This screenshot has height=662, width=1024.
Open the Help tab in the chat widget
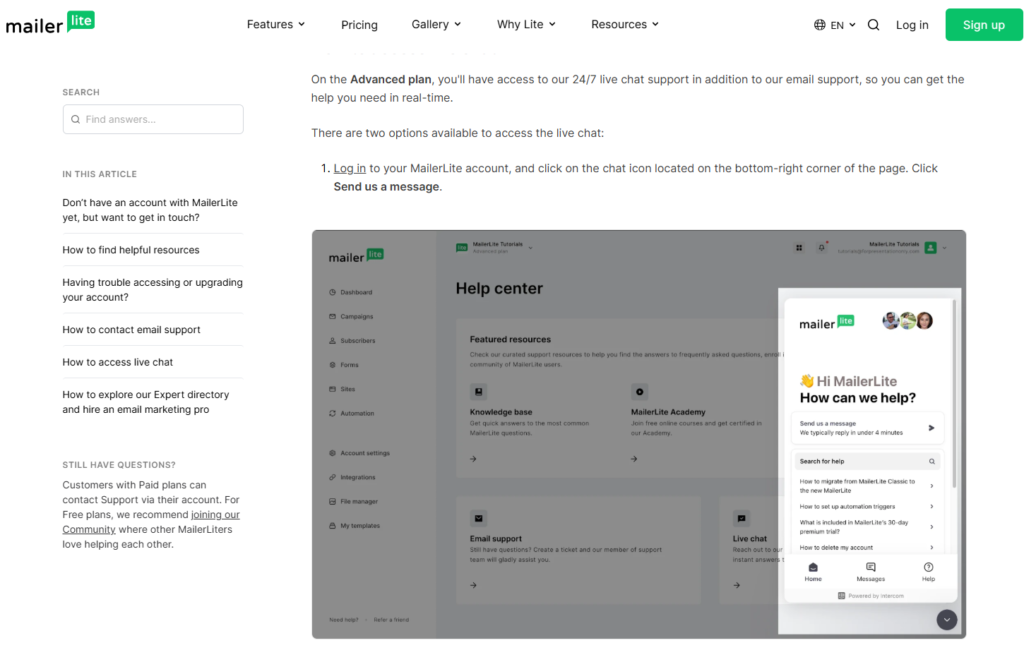pos(928,572)
